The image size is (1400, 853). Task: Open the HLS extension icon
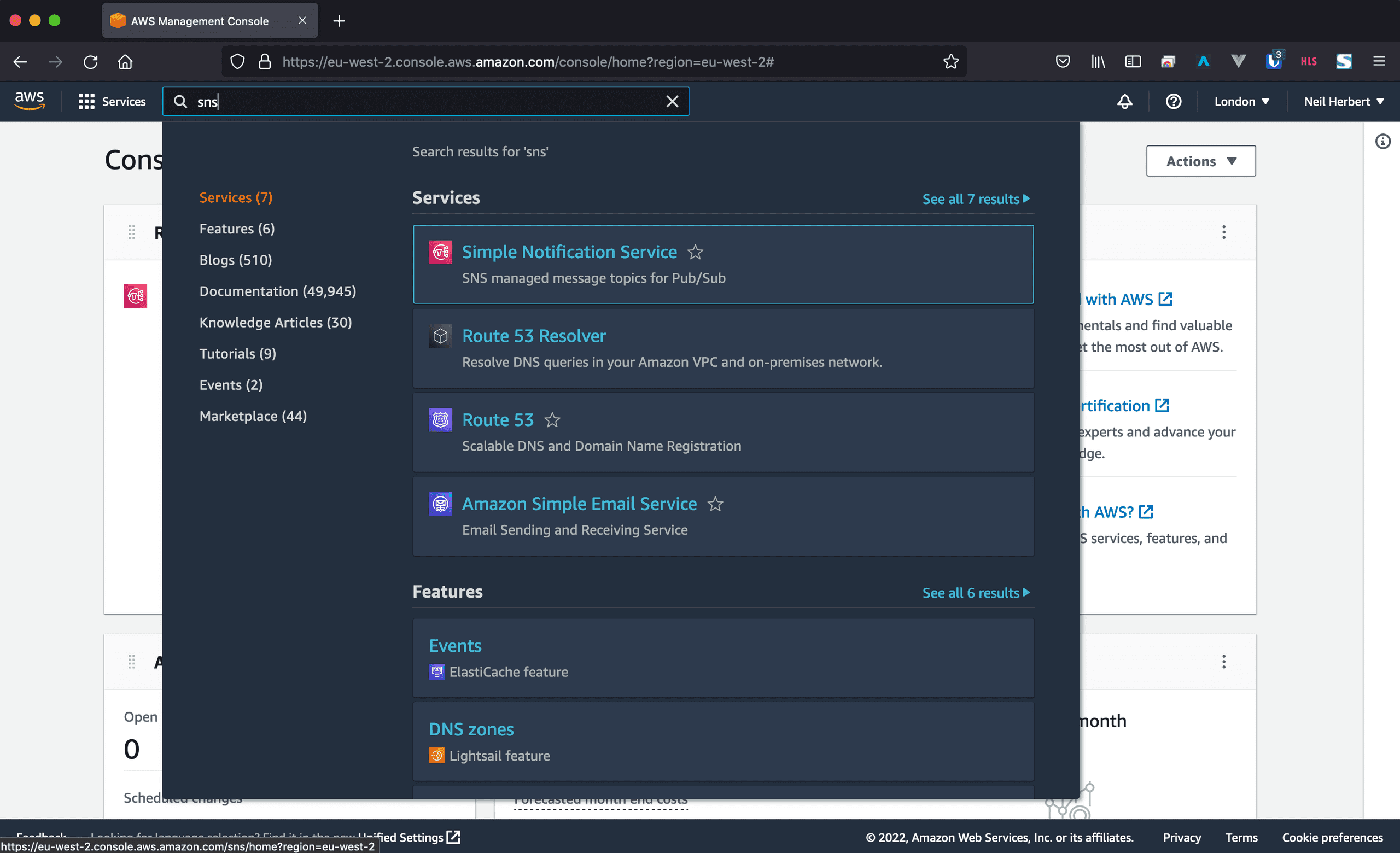tap(1309, 61)
